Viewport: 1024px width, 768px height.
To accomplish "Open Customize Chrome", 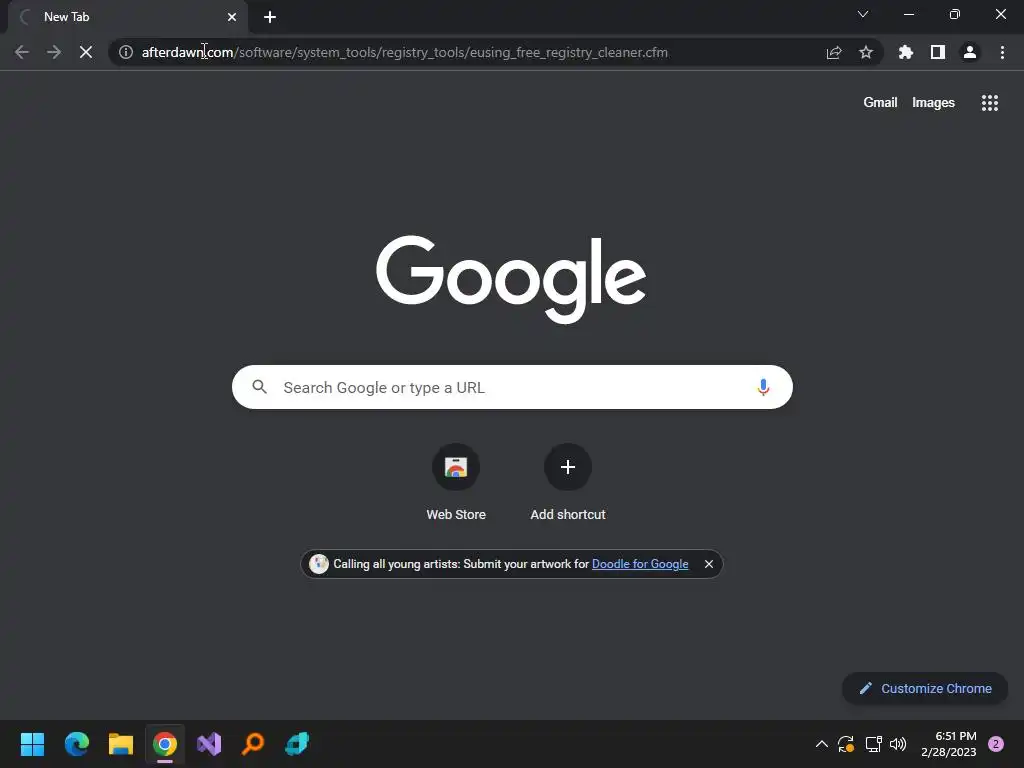I will [x=925, y=688].
